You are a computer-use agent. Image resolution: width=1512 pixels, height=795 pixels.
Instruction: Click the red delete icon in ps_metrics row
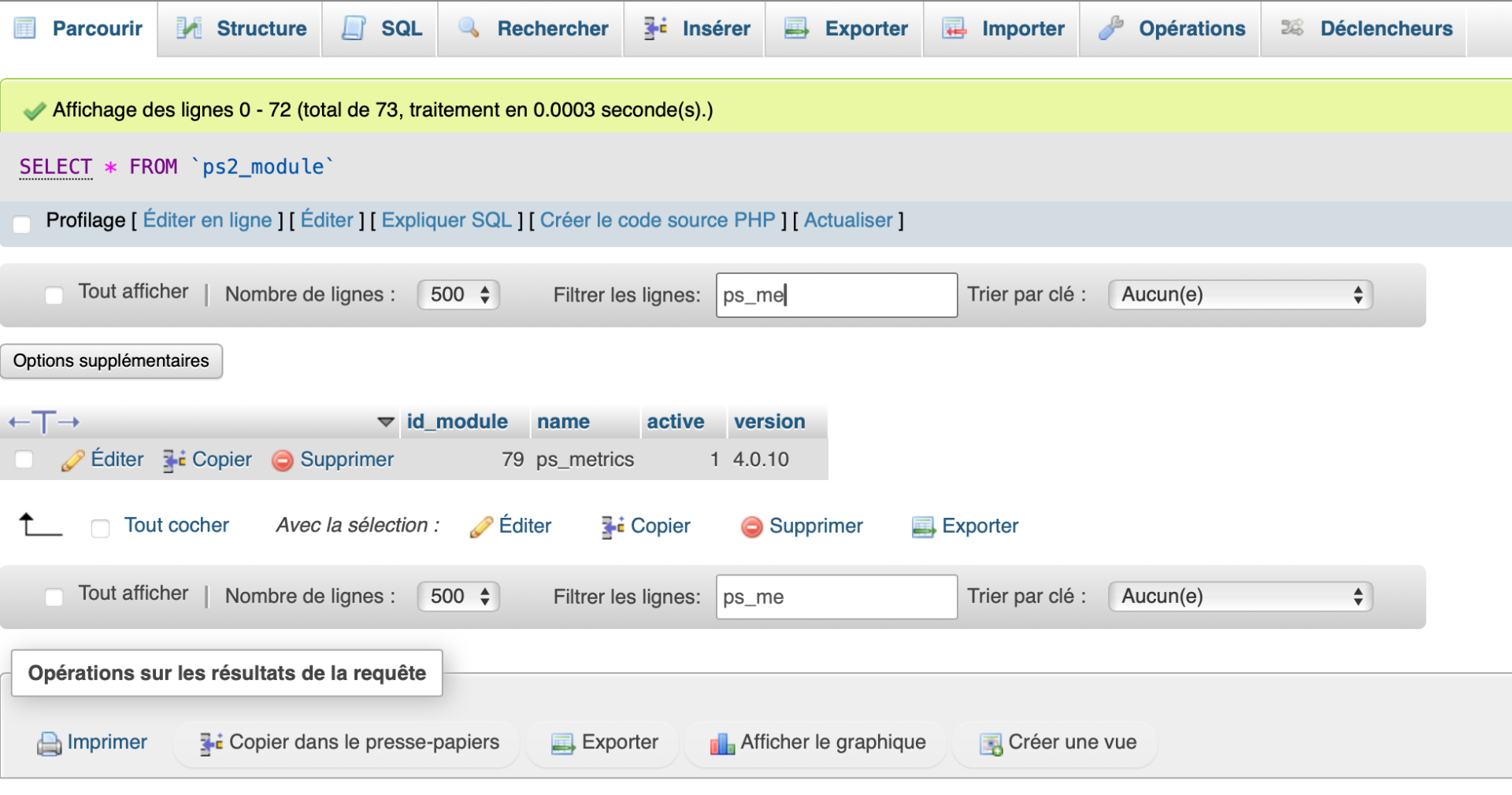283,460
